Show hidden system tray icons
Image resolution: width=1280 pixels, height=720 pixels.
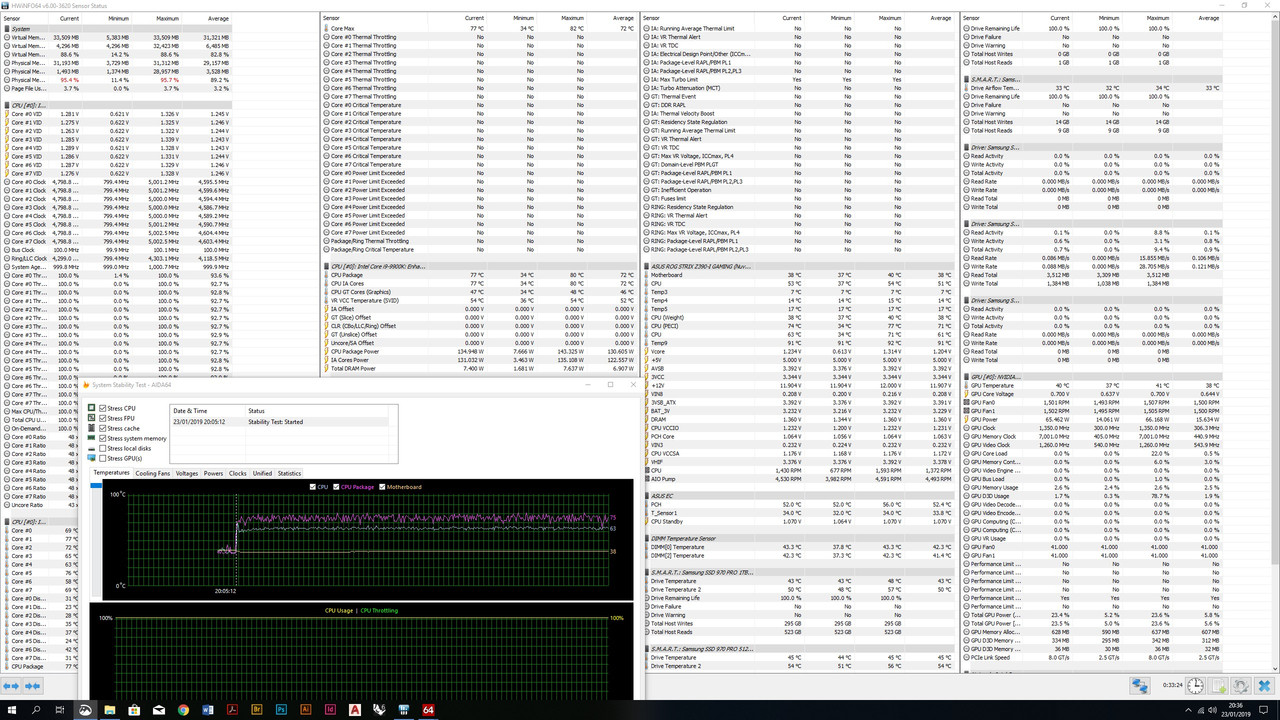(x=1188, y=710)
